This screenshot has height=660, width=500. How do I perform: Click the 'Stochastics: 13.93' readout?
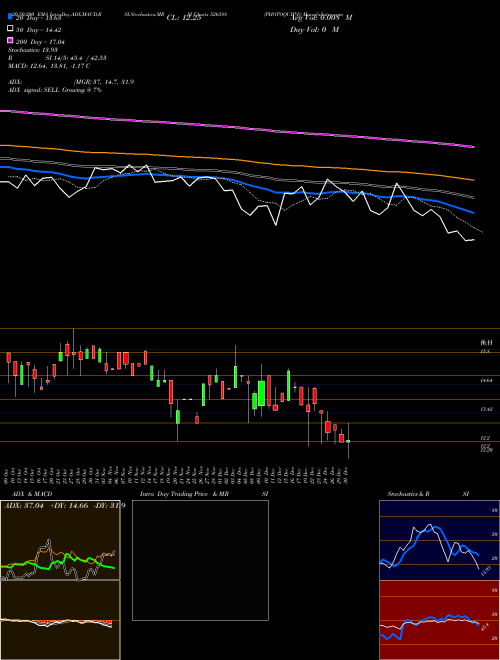[x=33, y=50]
